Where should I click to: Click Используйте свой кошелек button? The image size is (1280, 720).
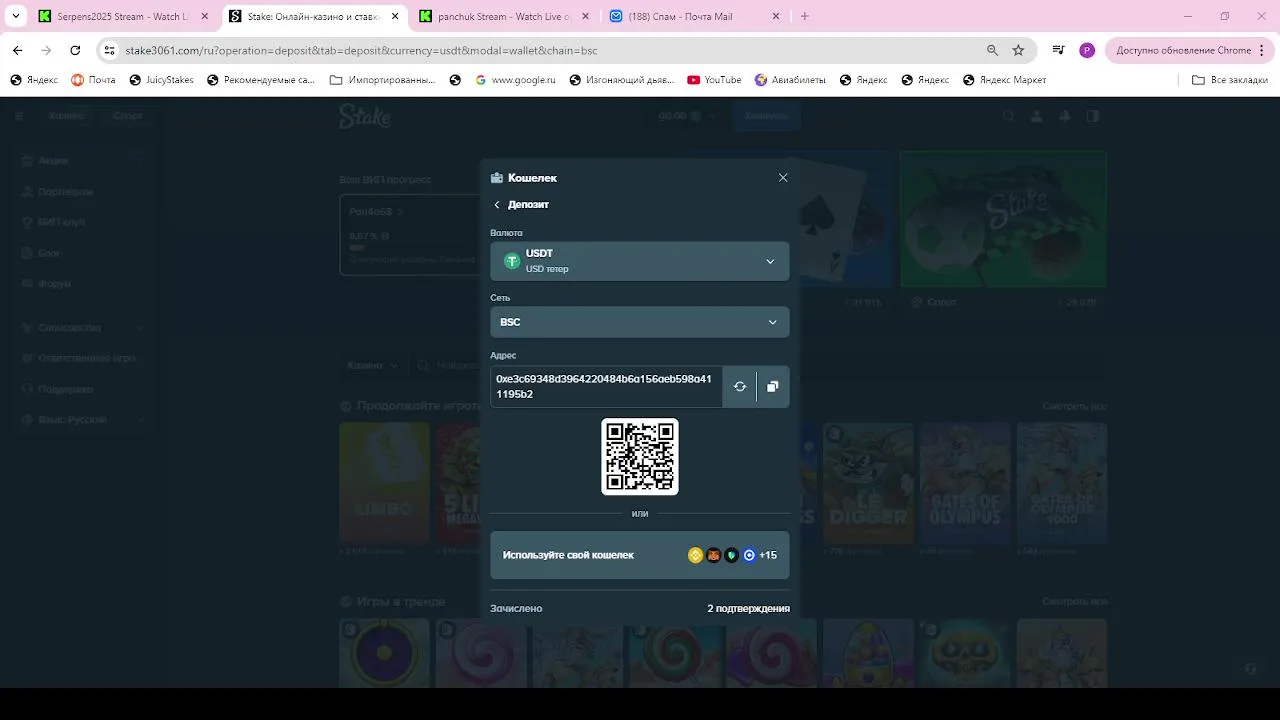pos(640,555)
